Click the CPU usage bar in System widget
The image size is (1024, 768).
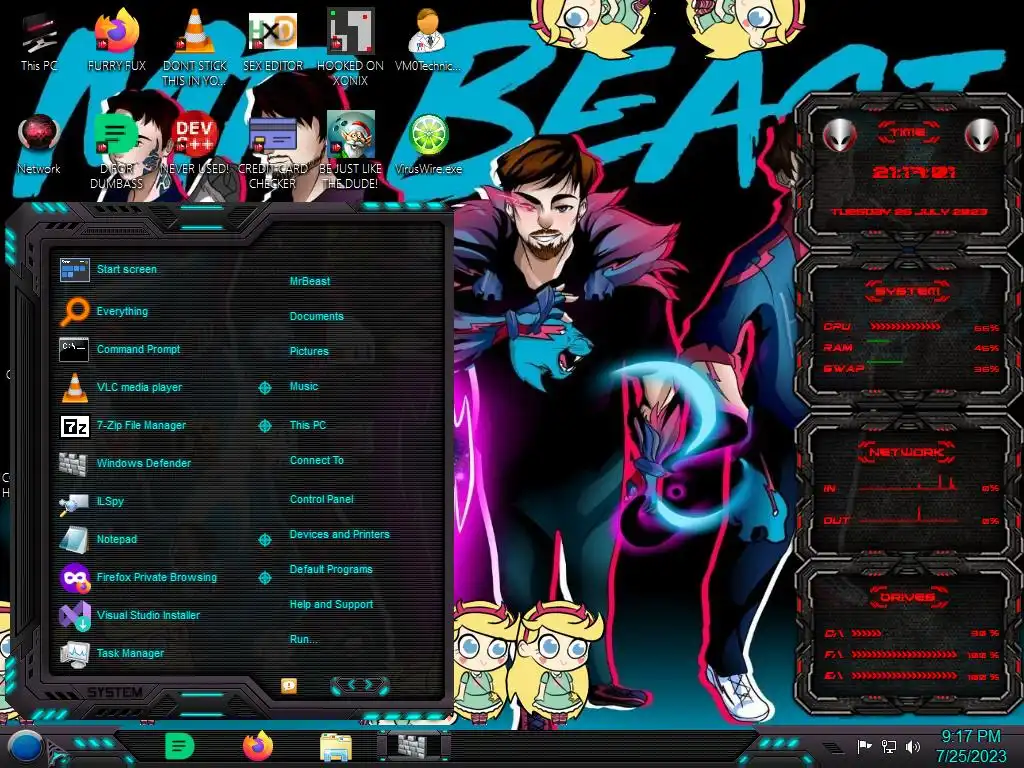point(904,326)
